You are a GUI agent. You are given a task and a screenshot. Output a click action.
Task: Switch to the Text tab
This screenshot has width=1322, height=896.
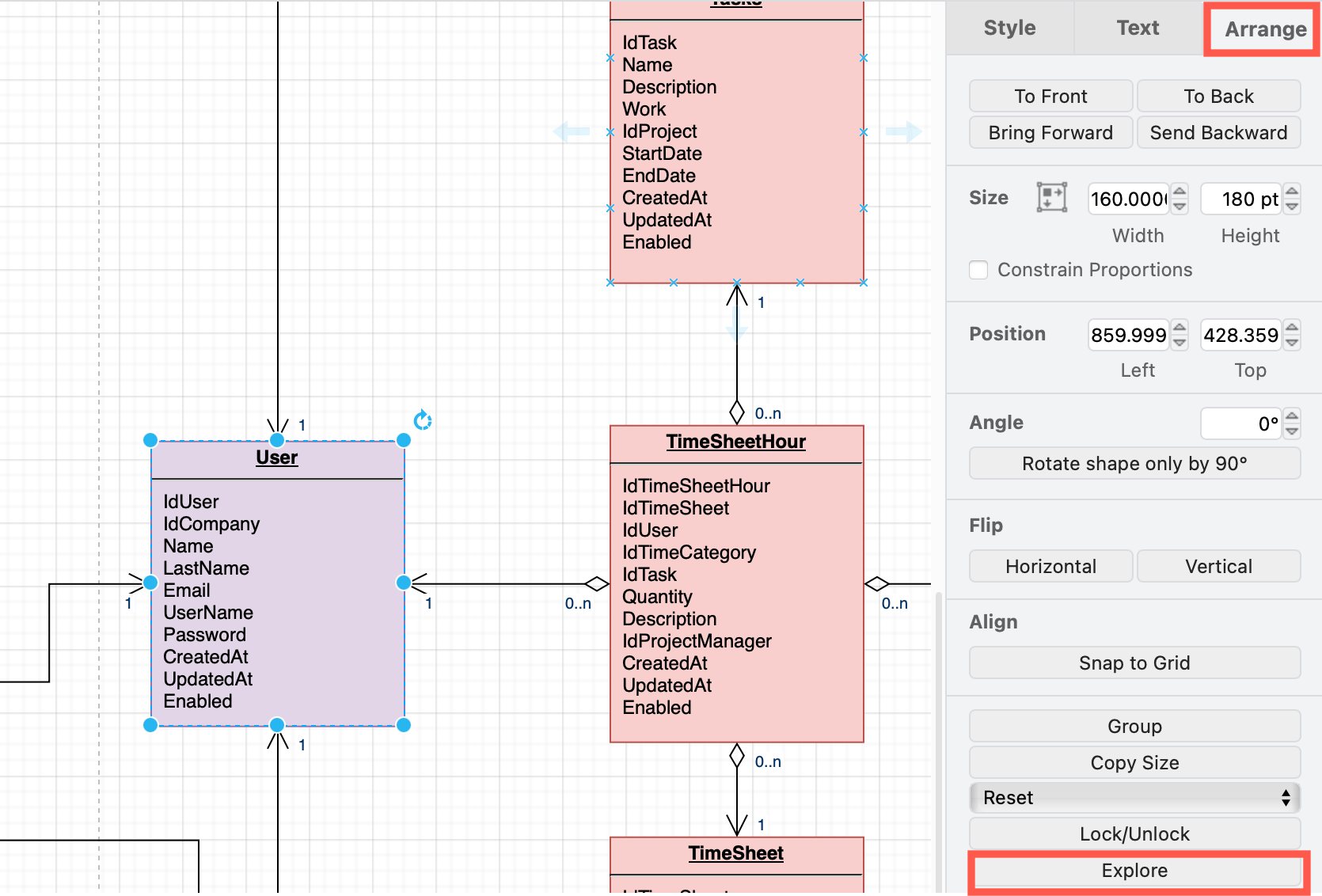(1138, 28)
